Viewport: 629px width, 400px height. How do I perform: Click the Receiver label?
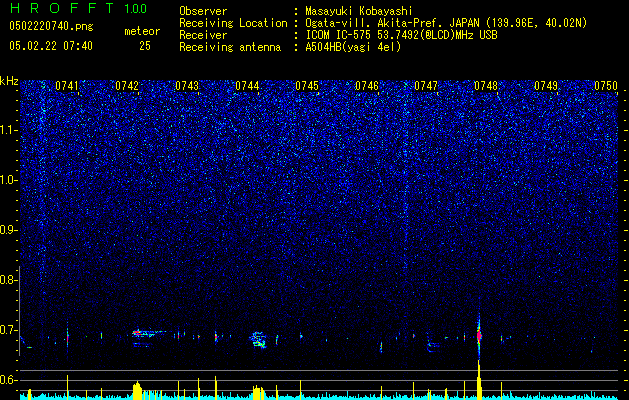tap(203, 35)
